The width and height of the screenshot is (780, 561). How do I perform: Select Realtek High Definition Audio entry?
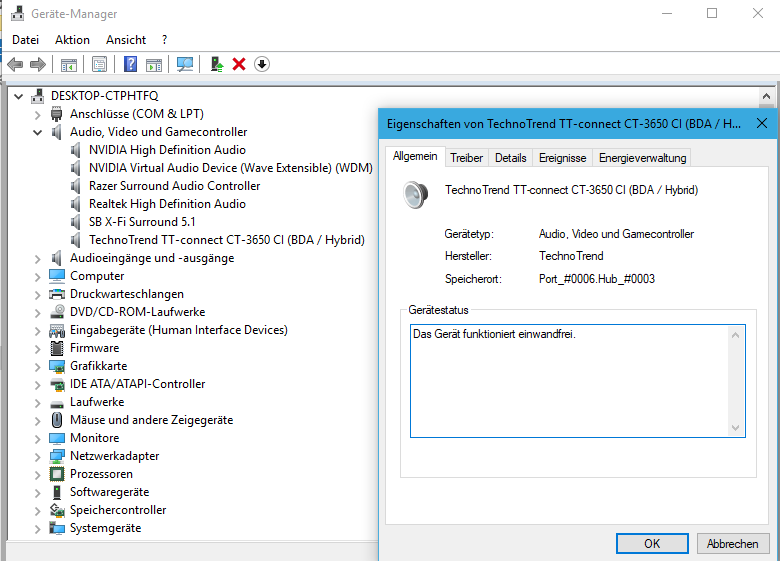point(167,204)
